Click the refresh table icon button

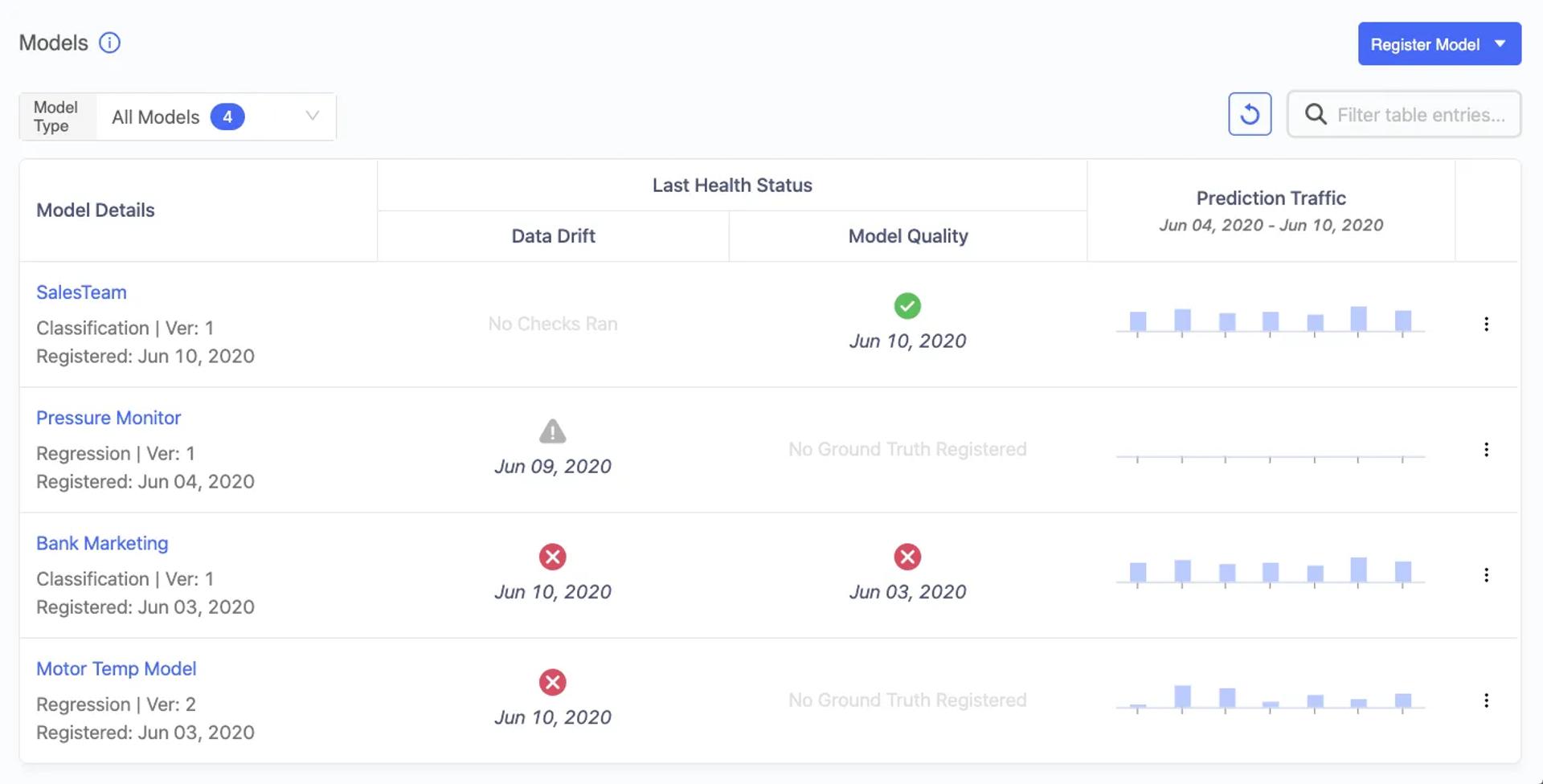1249,114
